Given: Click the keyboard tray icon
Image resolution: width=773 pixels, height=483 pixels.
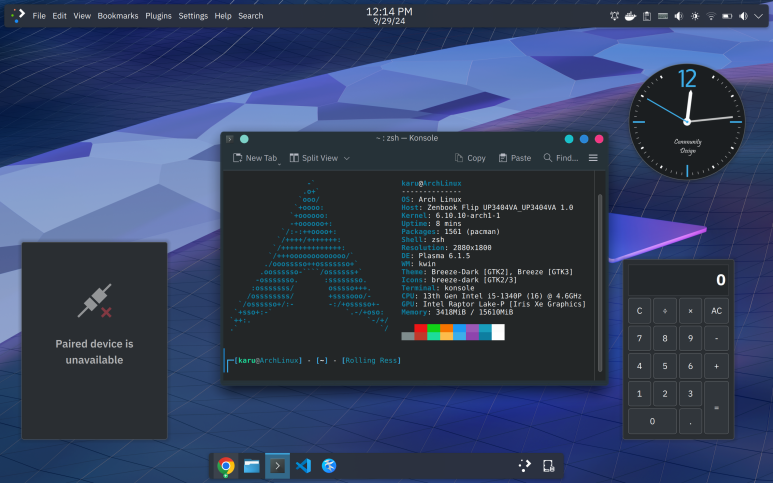Looking at the screenshot, I should point(663,16).
